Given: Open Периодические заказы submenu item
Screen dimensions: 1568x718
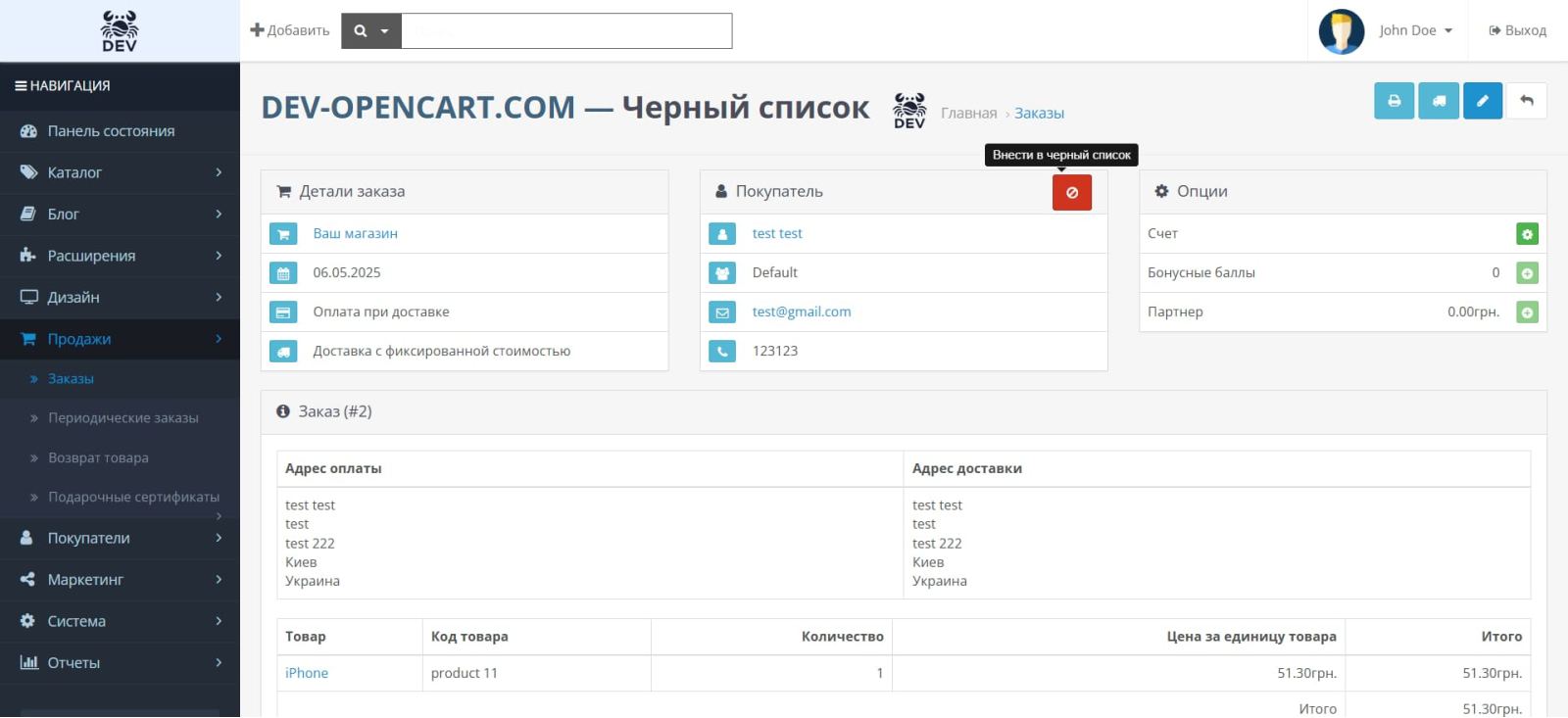Looking at the screenshot, I should pyautogui.click(x=120, y=418).
